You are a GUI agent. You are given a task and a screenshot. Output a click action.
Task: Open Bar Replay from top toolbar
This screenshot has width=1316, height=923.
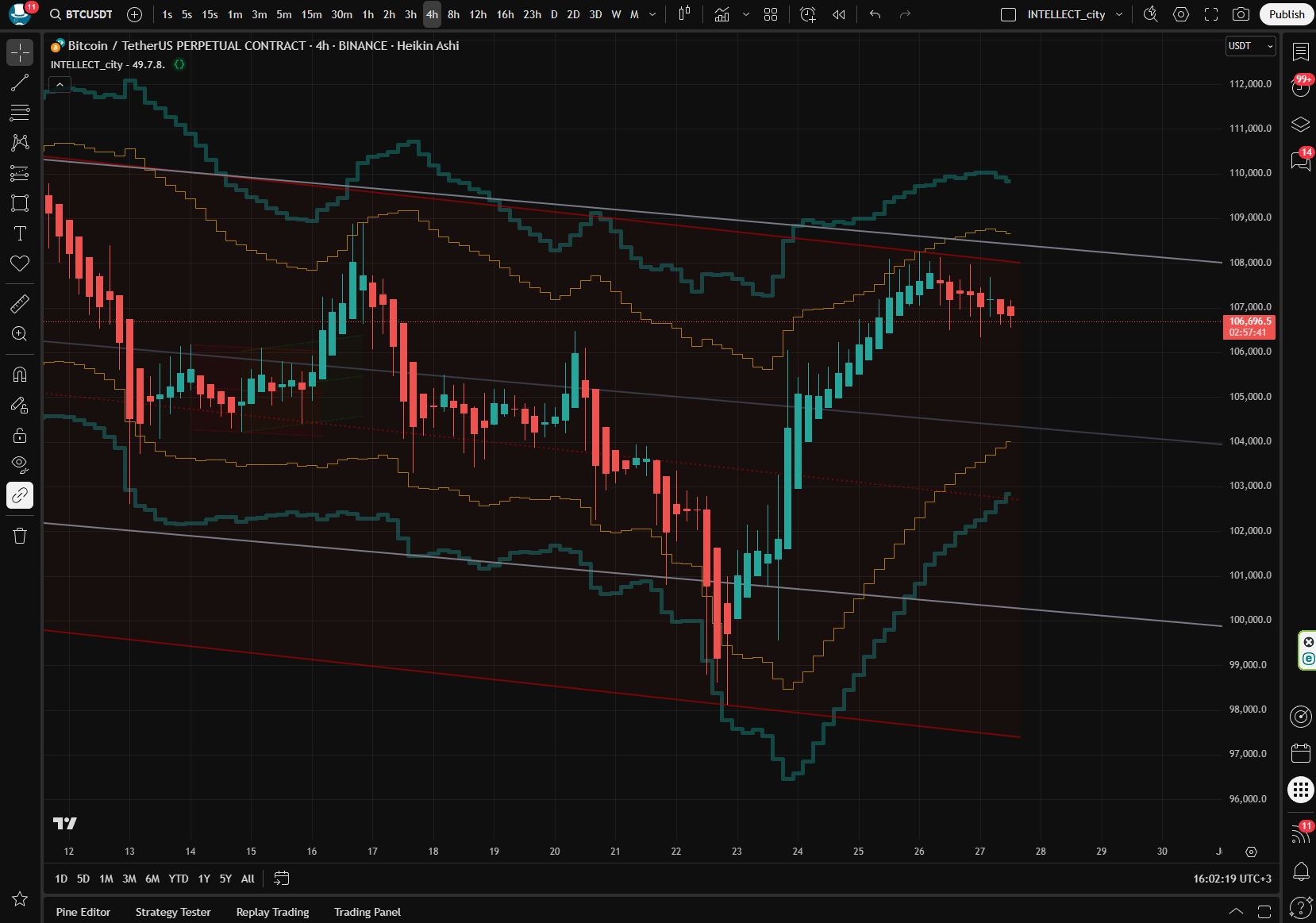tap(838, 14)
